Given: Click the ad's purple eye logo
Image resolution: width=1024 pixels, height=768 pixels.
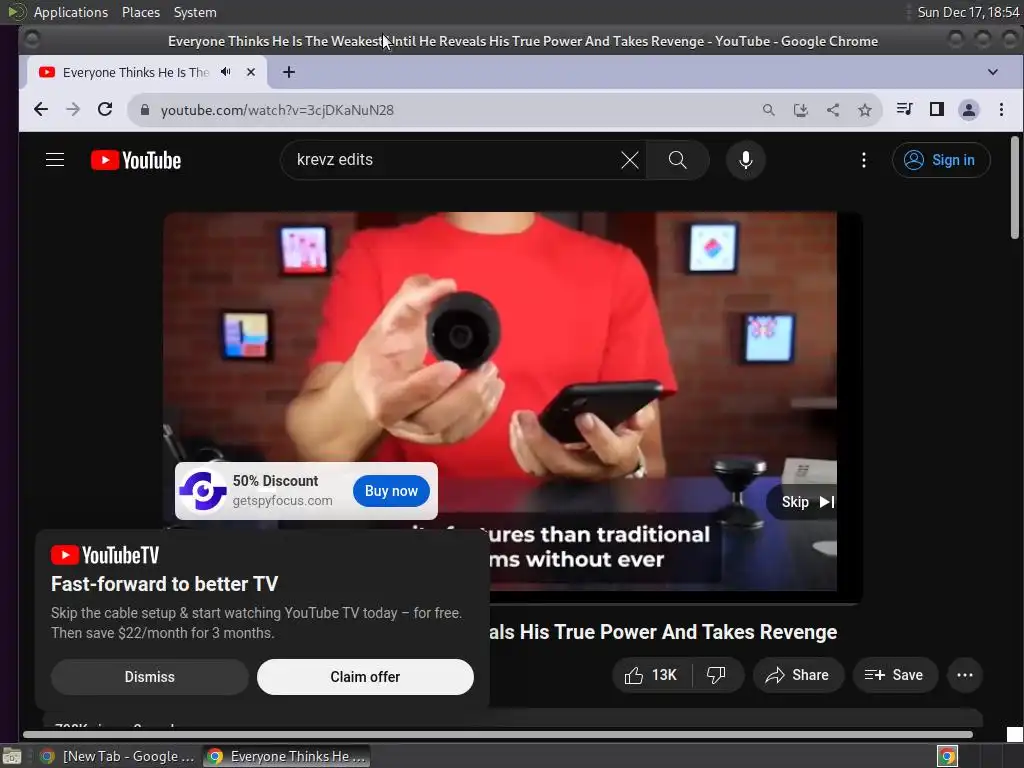Looking at the screenshot, I should 203,491.
